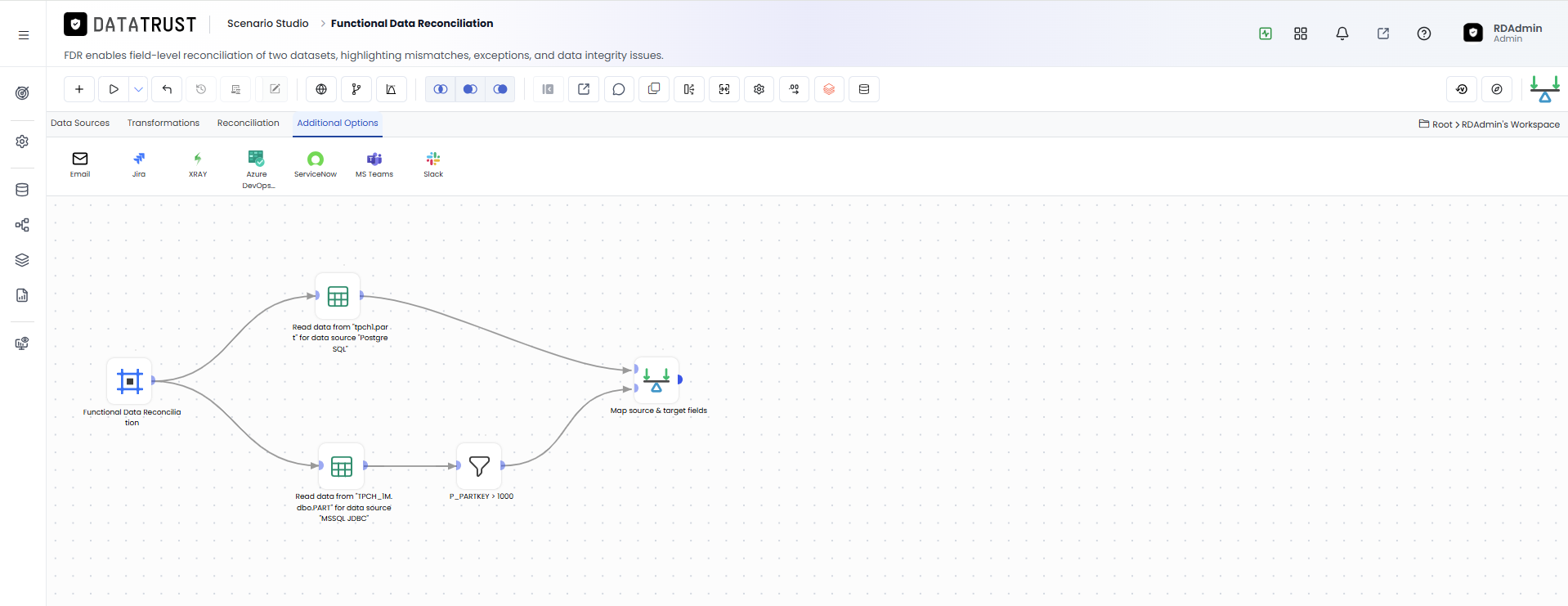1568x606 pixels.
Task: Click the globe icon in the toolbar
Action: pyautogui.click(x=321, y=89)
